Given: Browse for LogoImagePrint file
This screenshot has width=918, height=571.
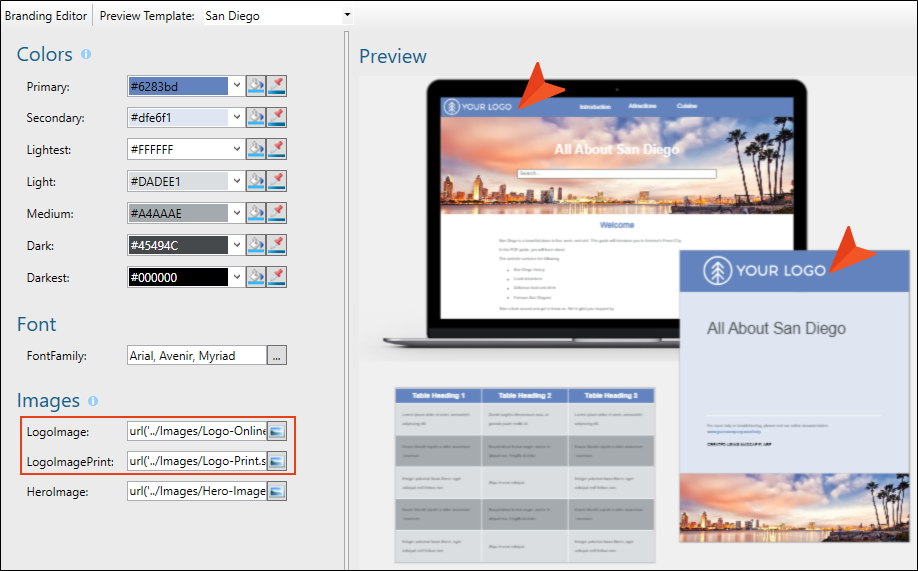Looking at the screenshot, I should point(277,461).
